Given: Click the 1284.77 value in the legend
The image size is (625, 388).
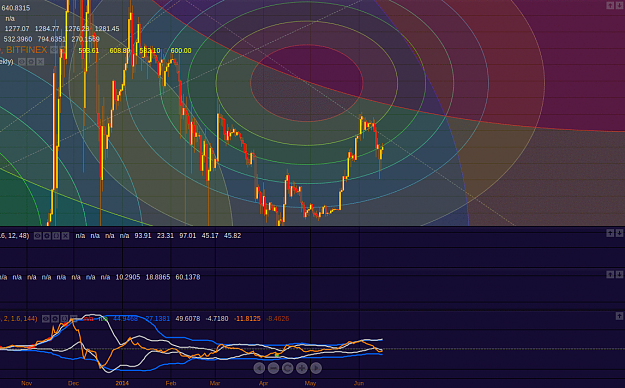Looking at the screenshot, I should (47, 29).
